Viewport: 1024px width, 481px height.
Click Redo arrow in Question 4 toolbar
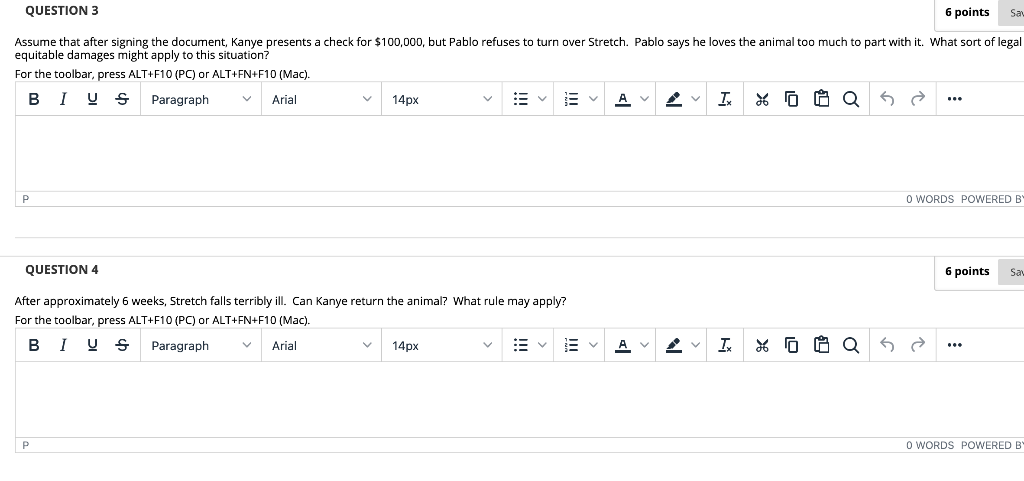[x=918, y=345]
